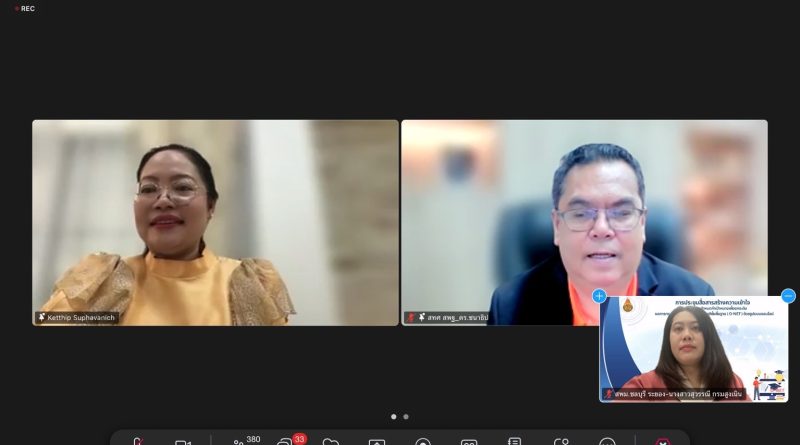800x445 pixels.
Task: Open the notes document icon in toolbar
Action: point(514,441)
